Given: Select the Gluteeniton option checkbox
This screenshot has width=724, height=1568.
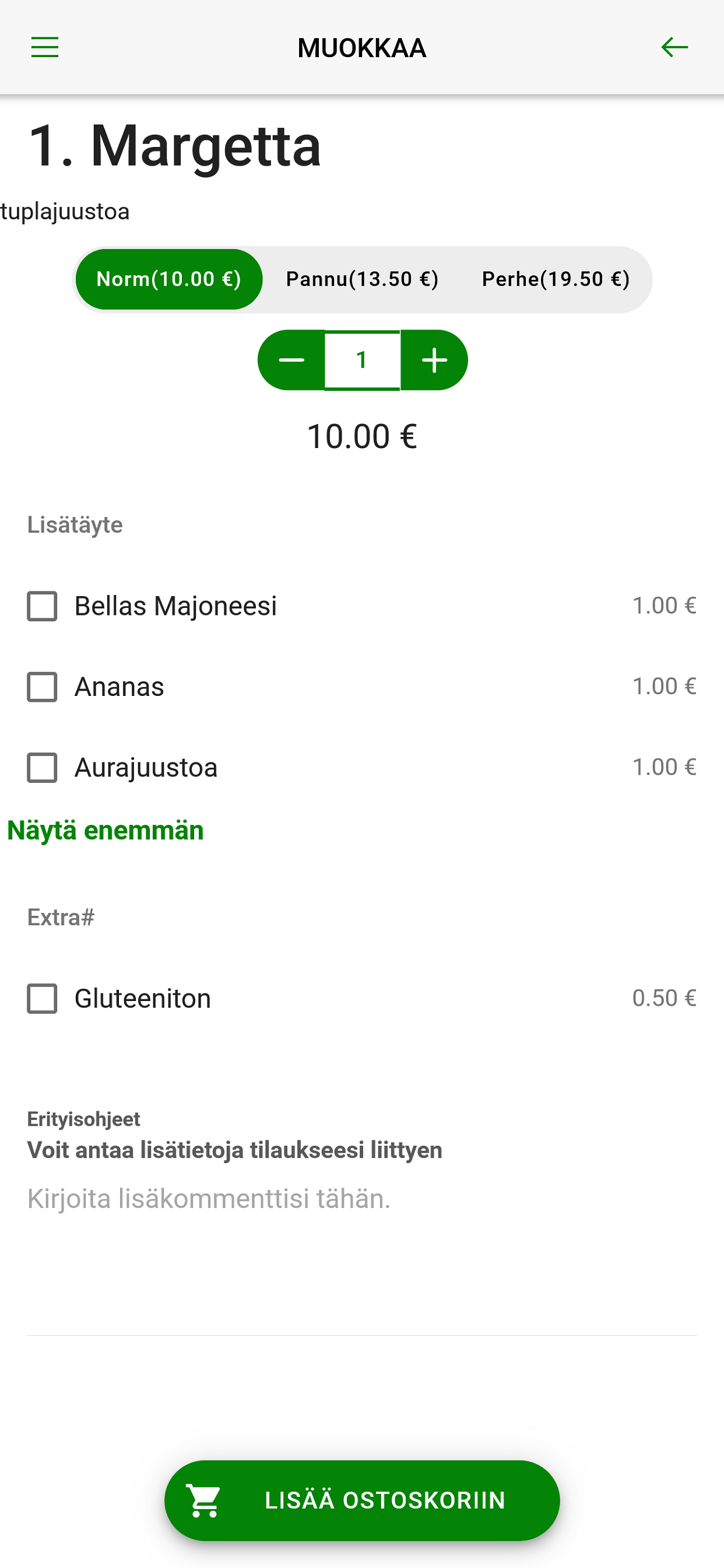Looking at the screenshot, I should coord(42,998).
